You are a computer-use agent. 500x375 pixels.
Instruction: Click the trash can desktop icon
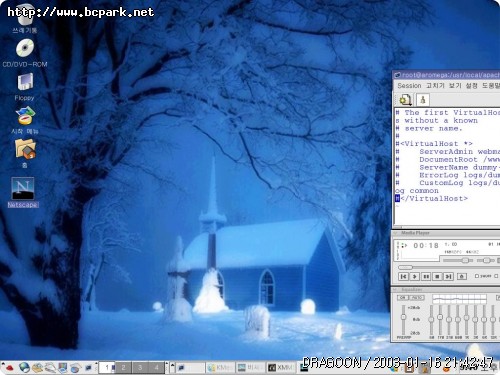[x=25, y=17]
